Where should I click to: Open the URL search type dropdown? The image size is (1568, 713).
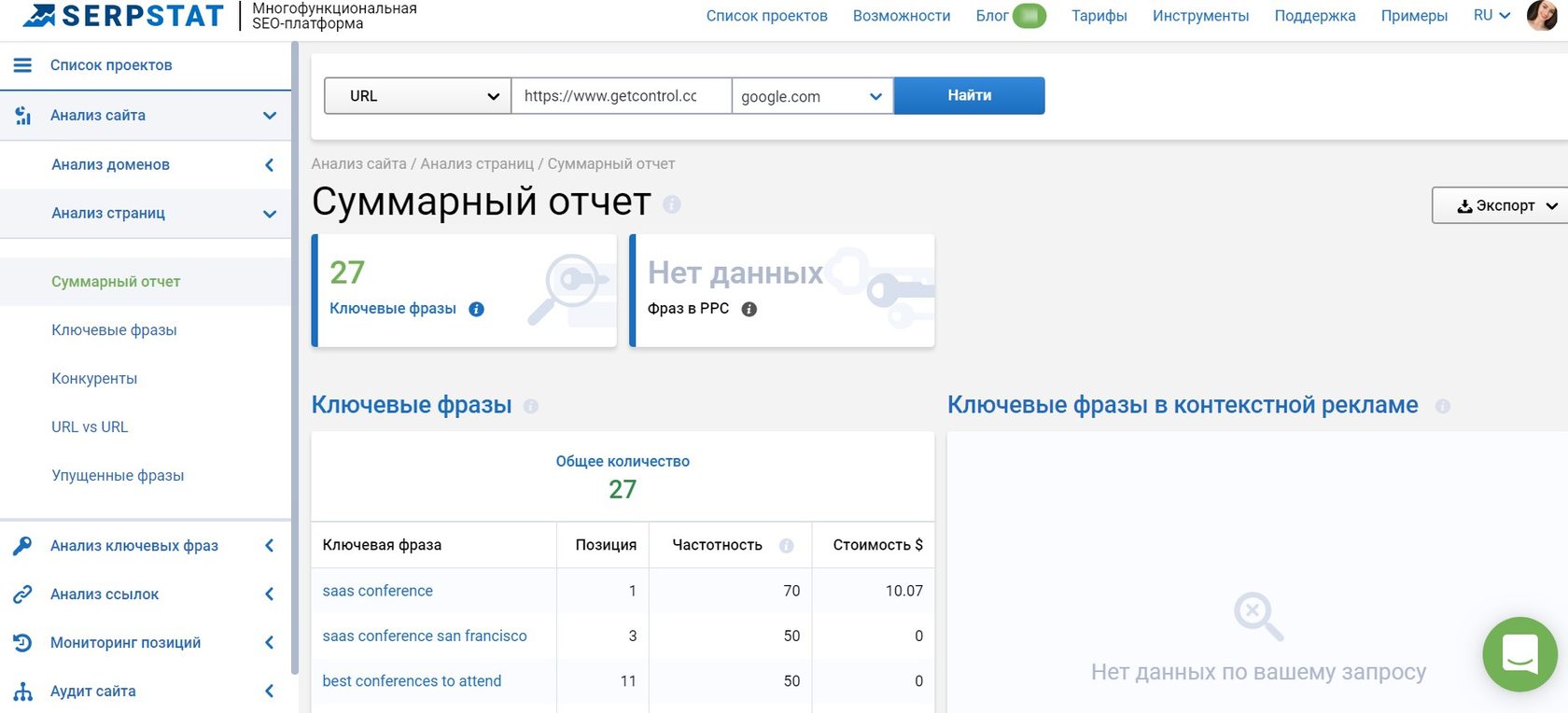pyautogui.click(x=417, y=96)
